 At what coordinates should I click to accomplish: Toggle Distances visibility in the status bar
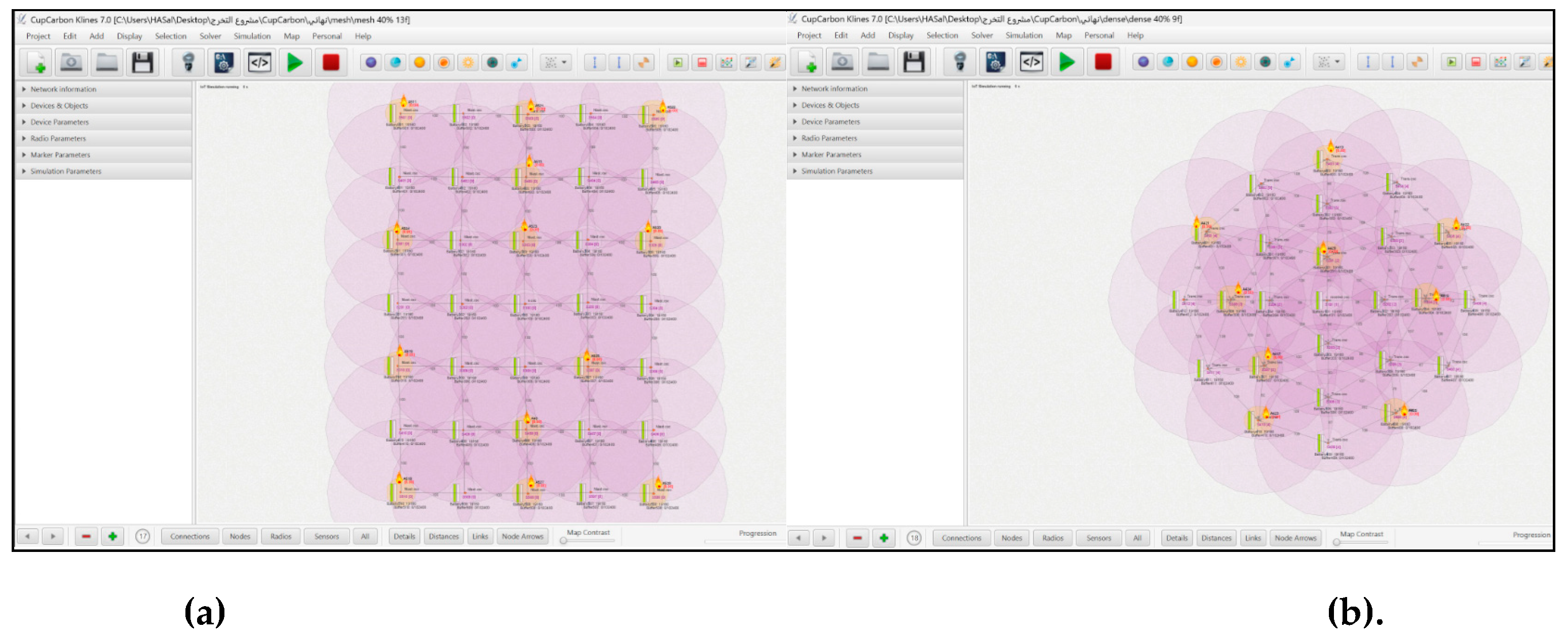coord(443,536)
